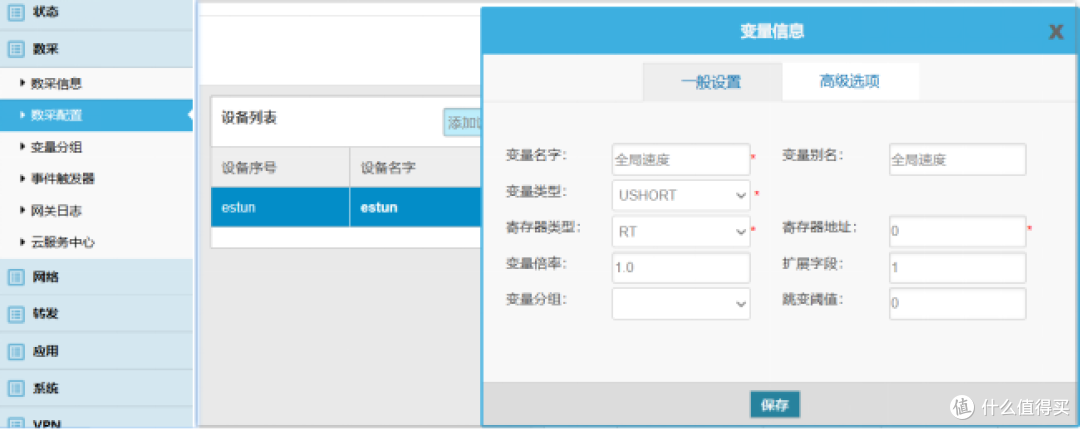Click the 数采 section icon in sidebar
Viewport: 1080px width, 430px height.
point(15,50)
